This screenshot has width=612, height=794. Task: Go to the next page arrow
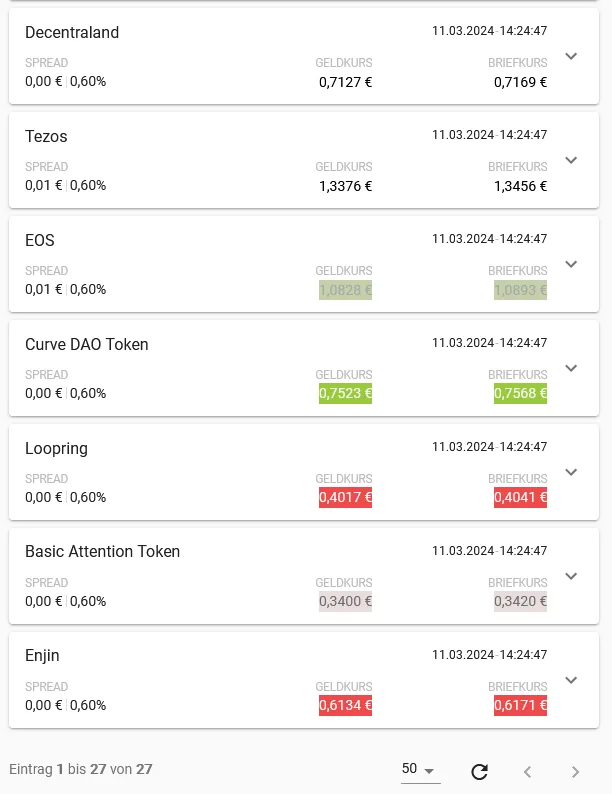pos(575,772)
